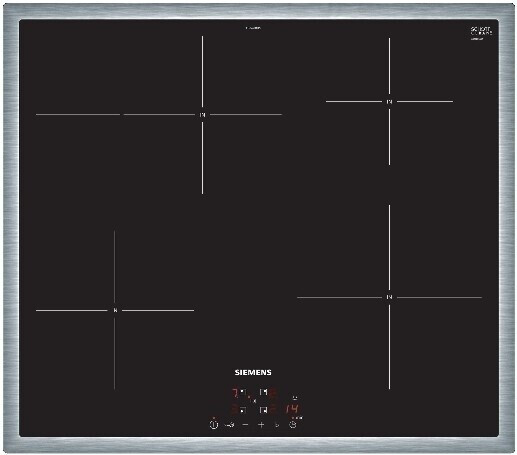This screenshot has height=455, width=517.
Task: Tap the indicator light above the power symbol
Action: tap(214, 418)
